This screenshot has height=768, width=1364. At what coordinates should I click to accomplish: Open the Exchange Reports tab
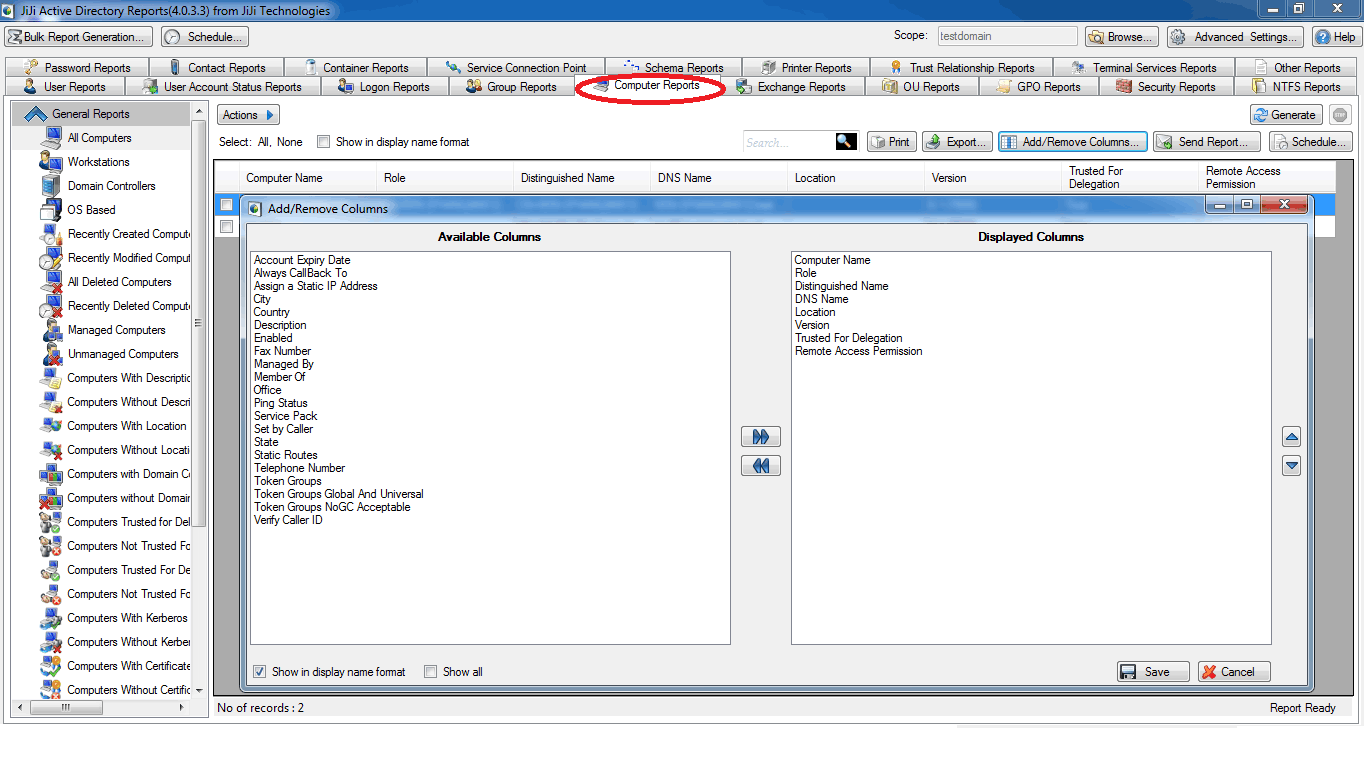coord(791,87)
